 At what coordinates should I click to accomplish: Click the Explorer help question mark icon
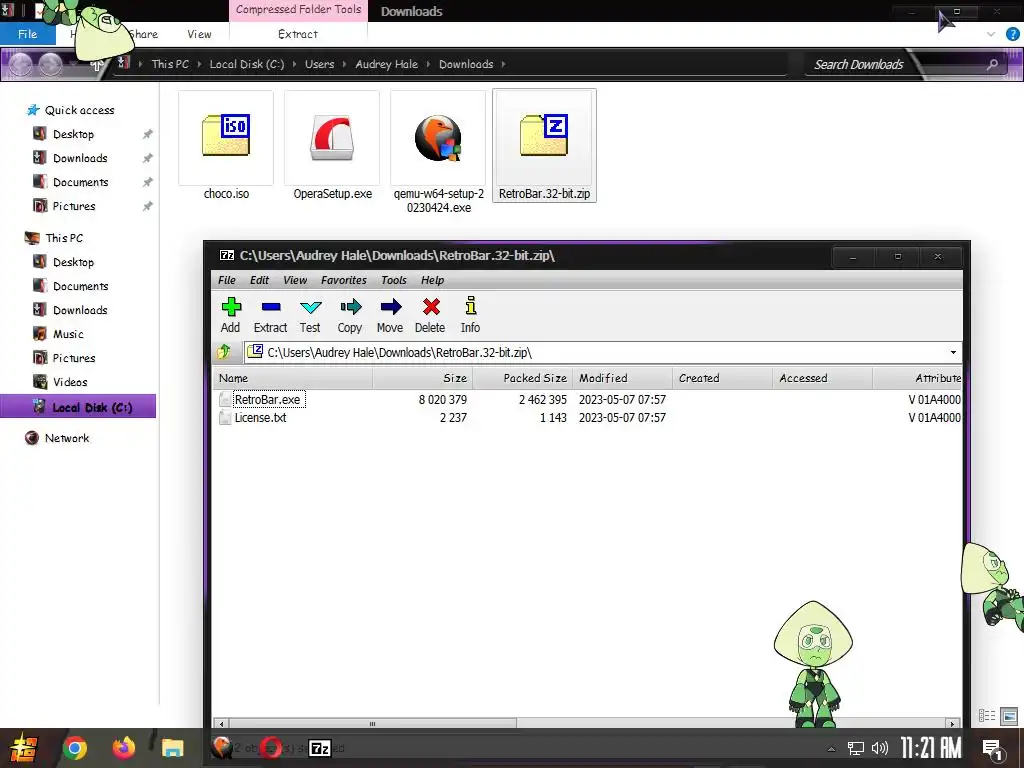tap(1012, 35)
